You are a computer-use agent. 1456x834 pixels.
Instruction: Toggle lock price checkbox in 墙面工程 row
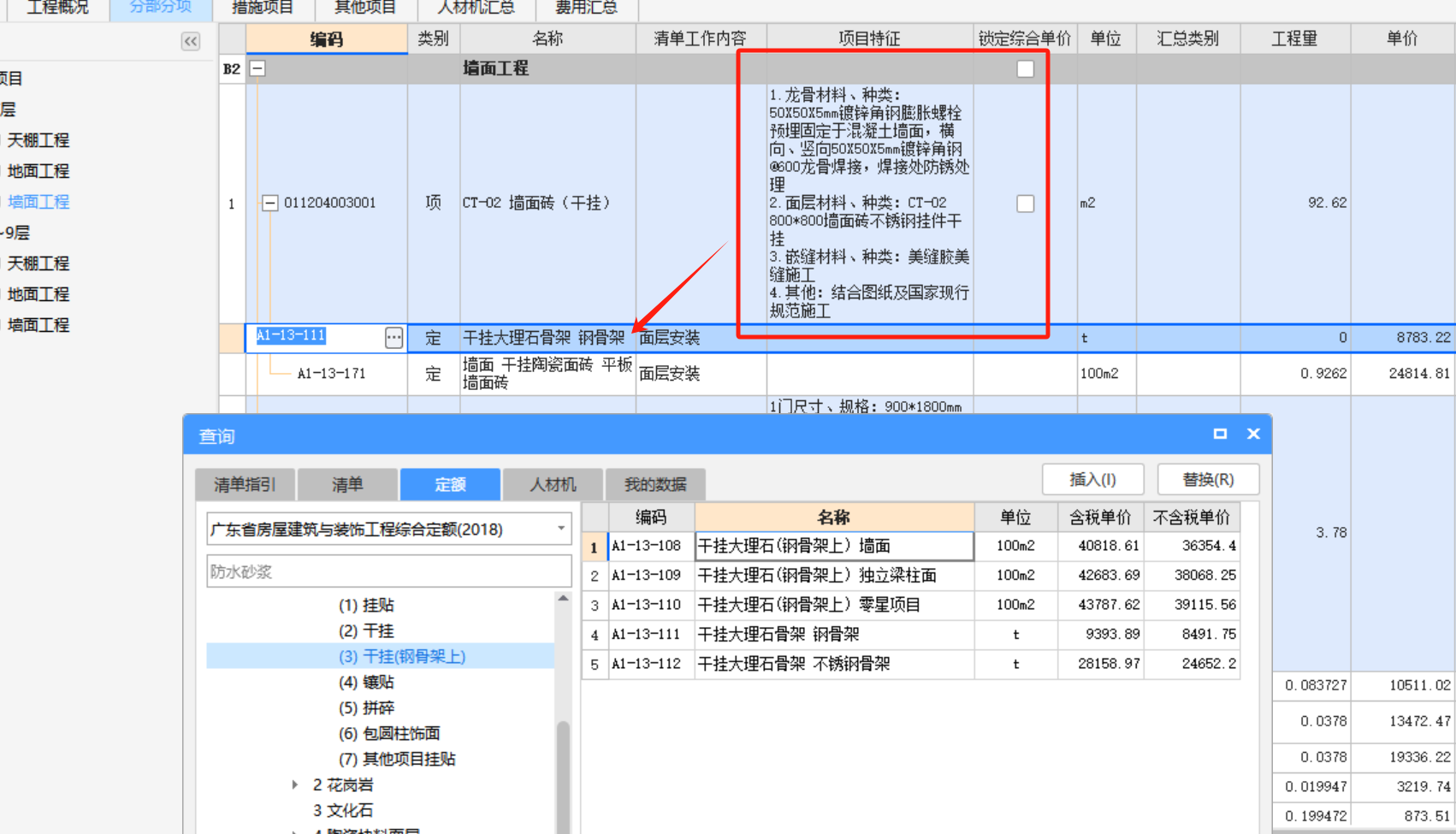point(1025,68)
